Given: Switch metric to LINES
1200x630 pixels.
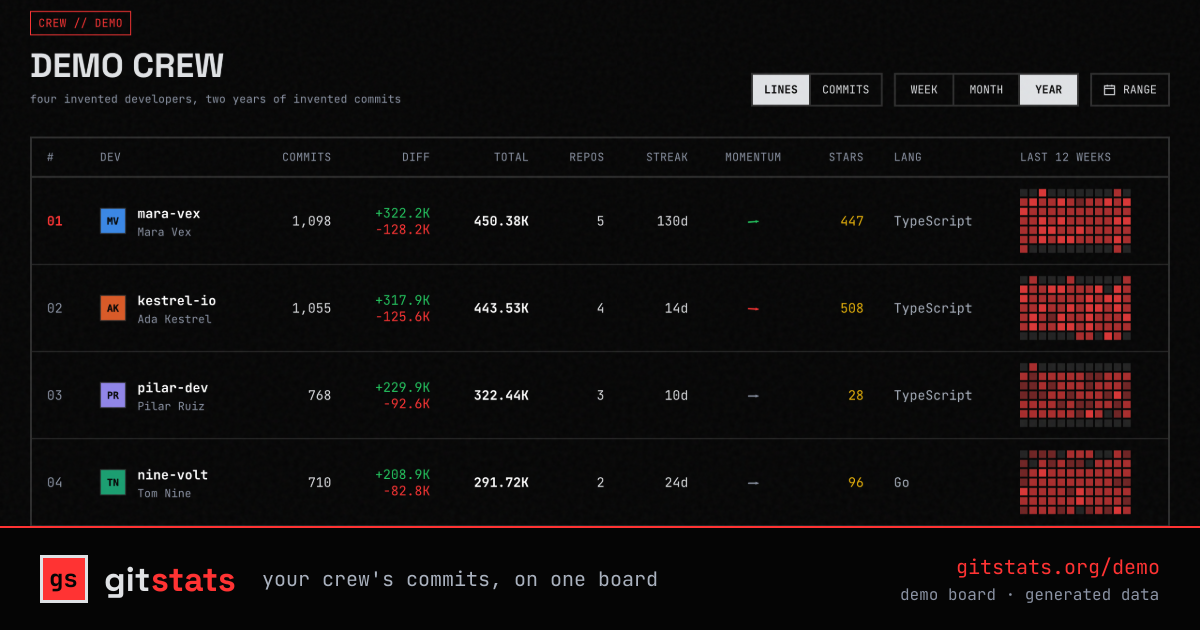Looking at the screenshot, I should click(781, 90).
